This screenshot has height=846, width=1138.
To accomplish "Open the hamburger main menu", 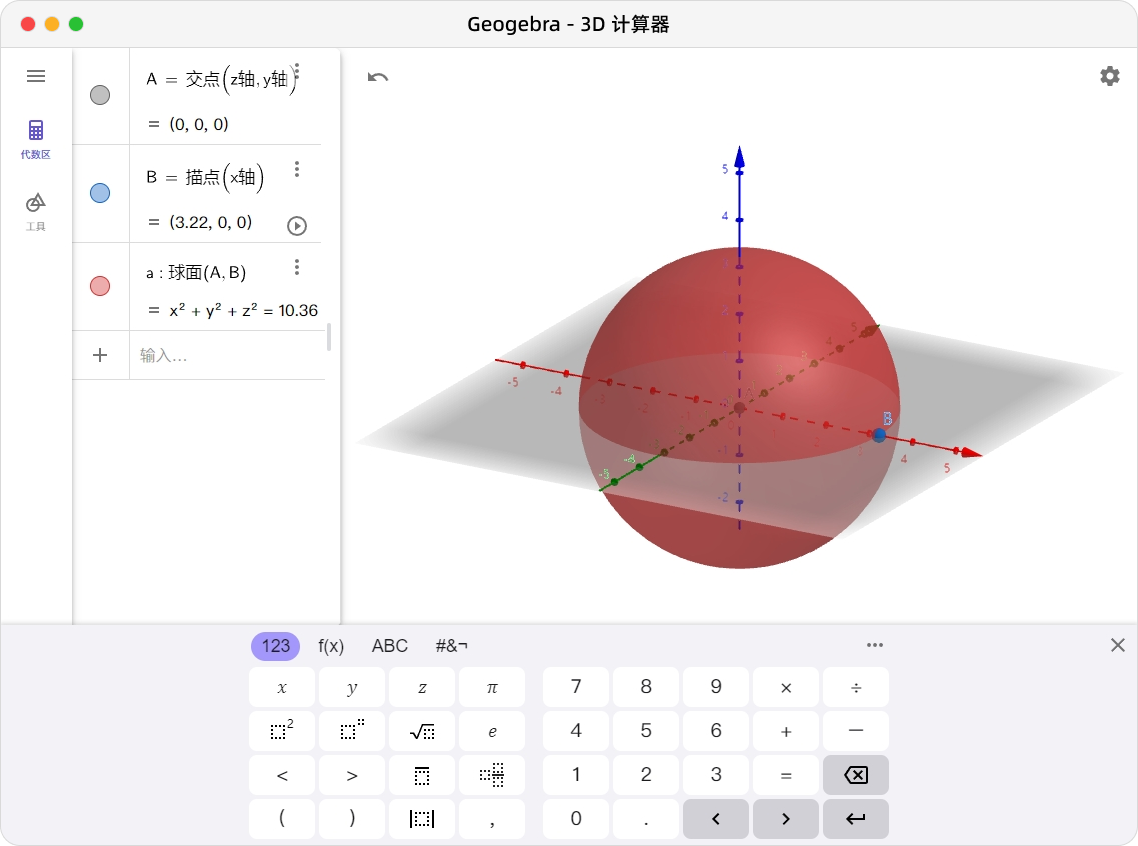I will point(36,76).
